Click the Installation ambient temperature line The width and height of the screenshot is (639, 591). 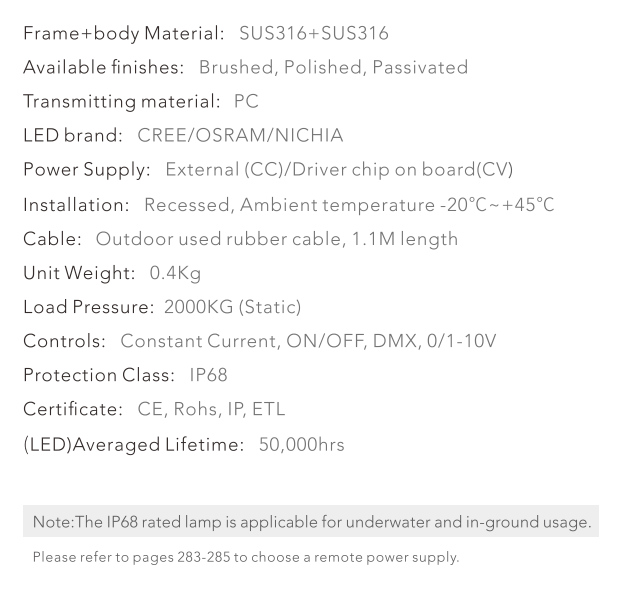point(288,204)
